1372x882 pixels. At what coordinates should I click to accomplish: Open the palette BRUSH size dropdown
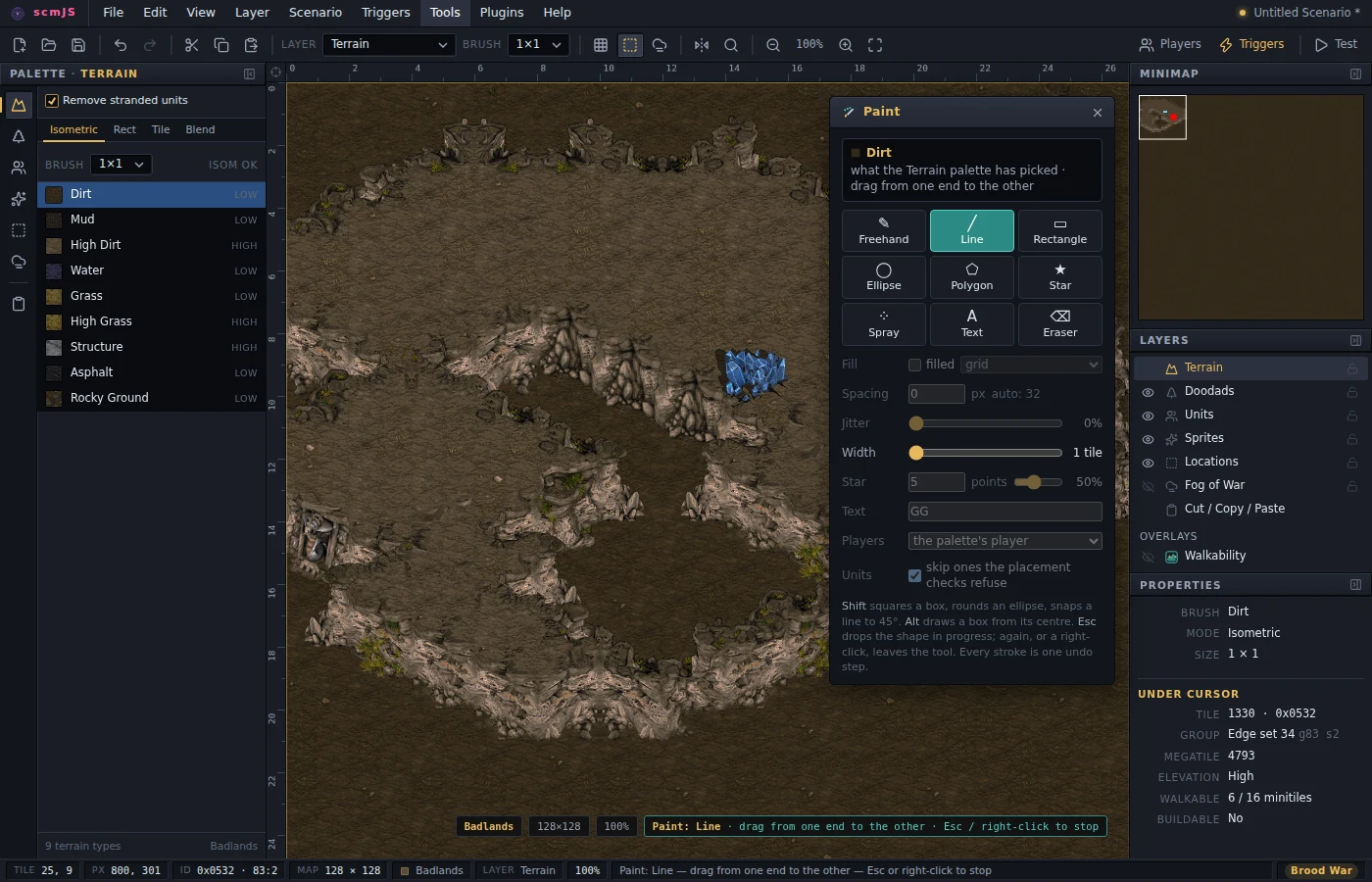(x=121, y=165)
